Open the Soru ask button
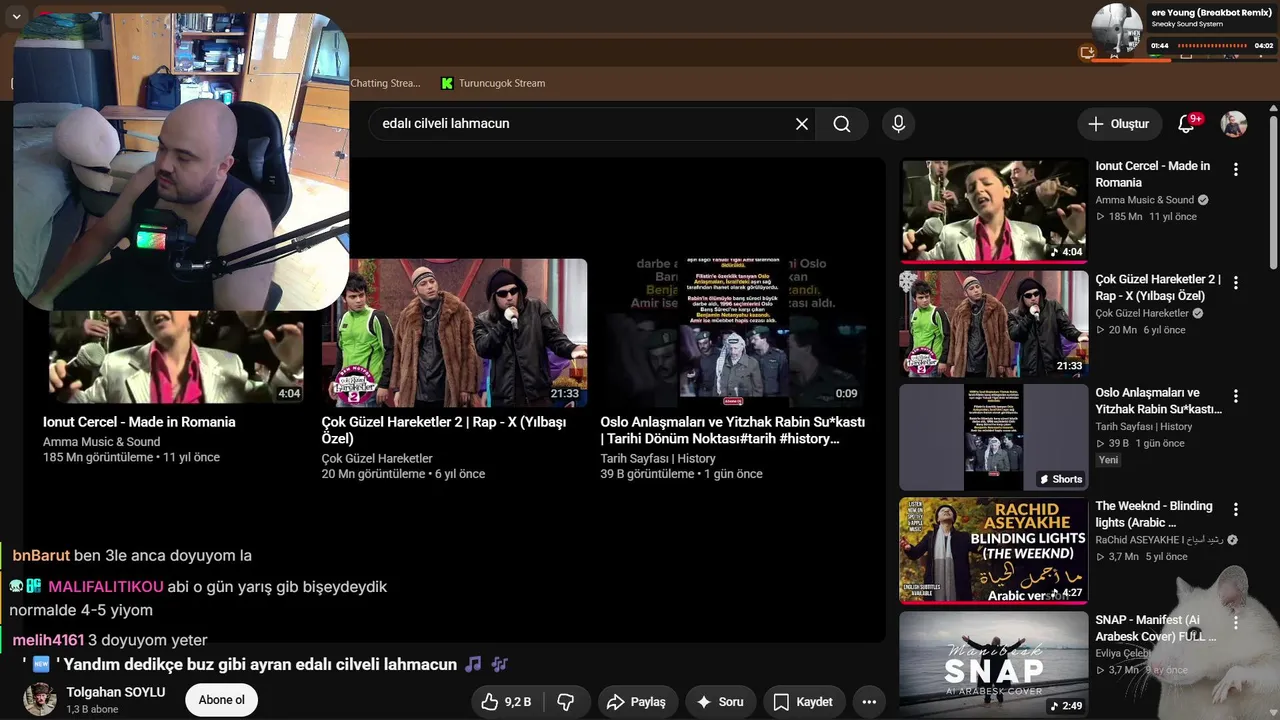Image resolution: width=1280 pixels, height=720 pixels. pos(720,702)
